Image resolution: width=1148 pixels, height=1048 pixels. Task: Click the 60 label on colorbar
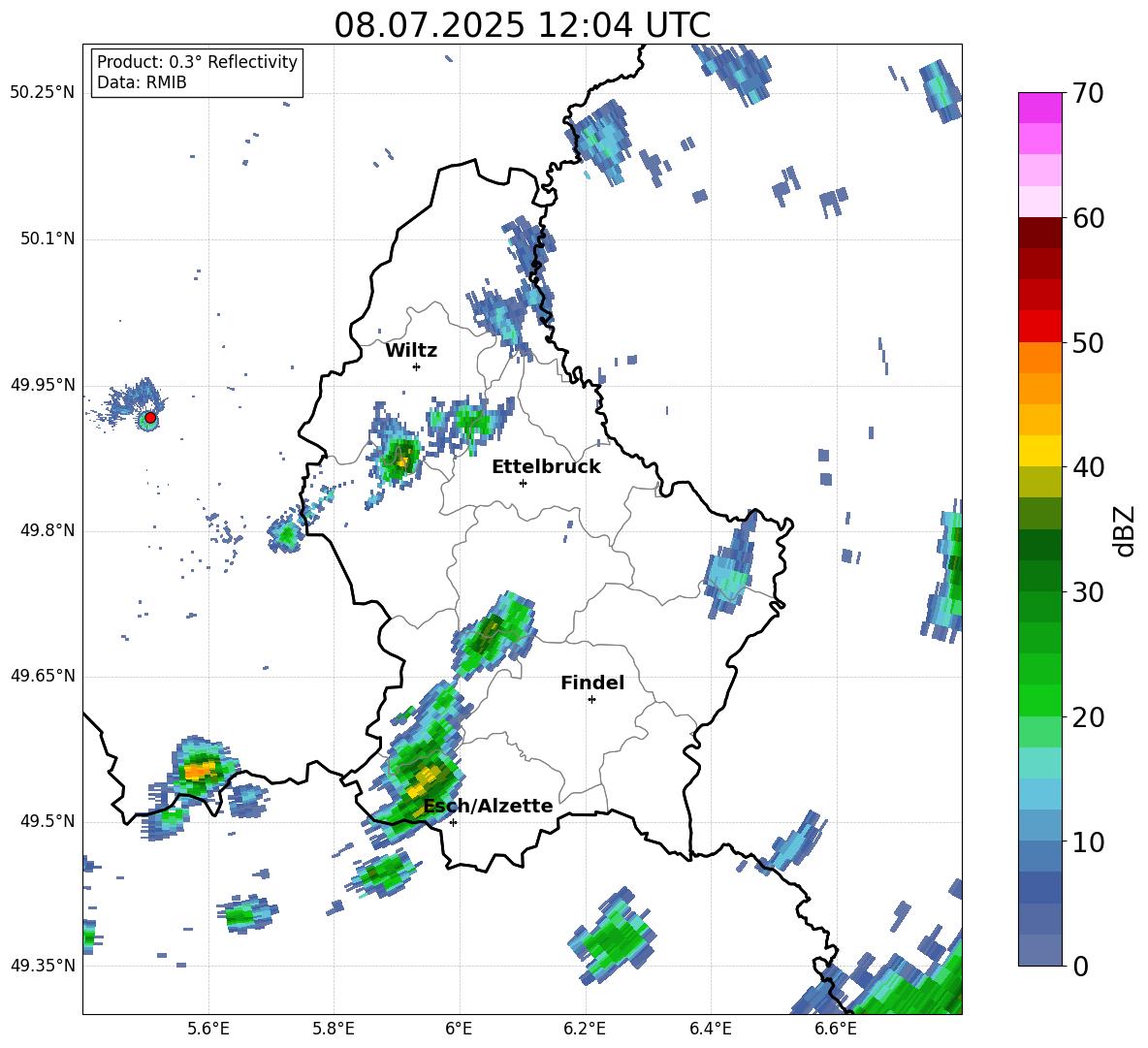[1088, 218]
